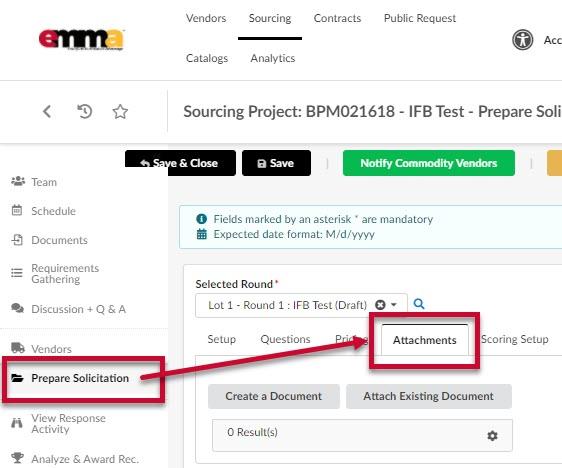Image resolution: width=562 pixels, height=468 pixels.
Task: Open Analyze & Award Rec. in sidebar
Action: (85, 459)
